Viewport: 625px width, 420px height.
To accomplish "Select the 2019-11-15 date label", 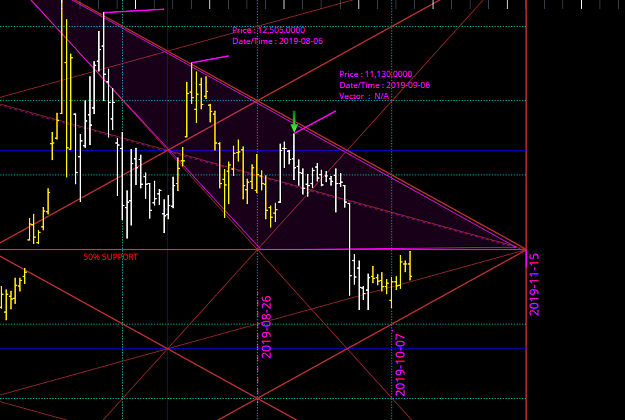I will 534,284.
